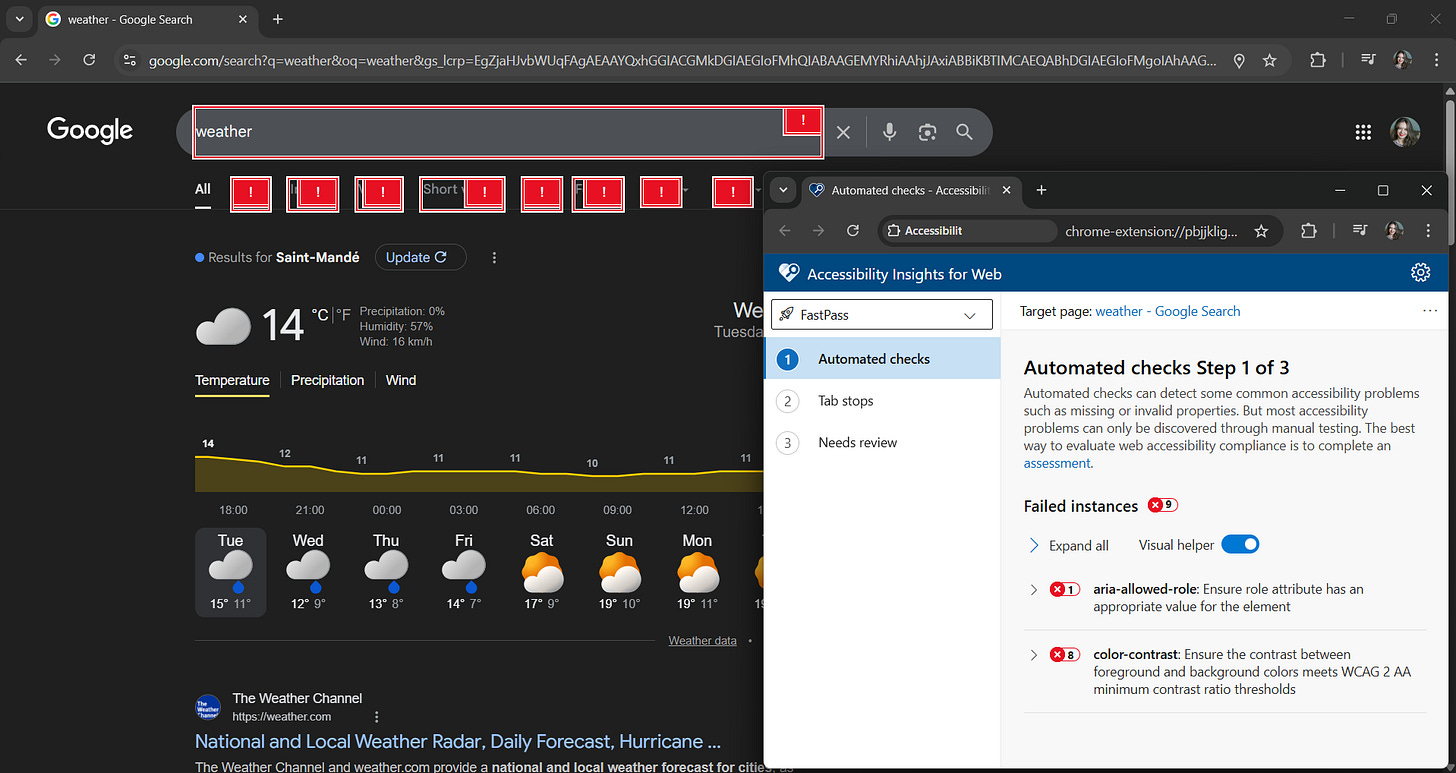Open the FastPass dropdown
The image size is (1456, 773).
(882, 314)
